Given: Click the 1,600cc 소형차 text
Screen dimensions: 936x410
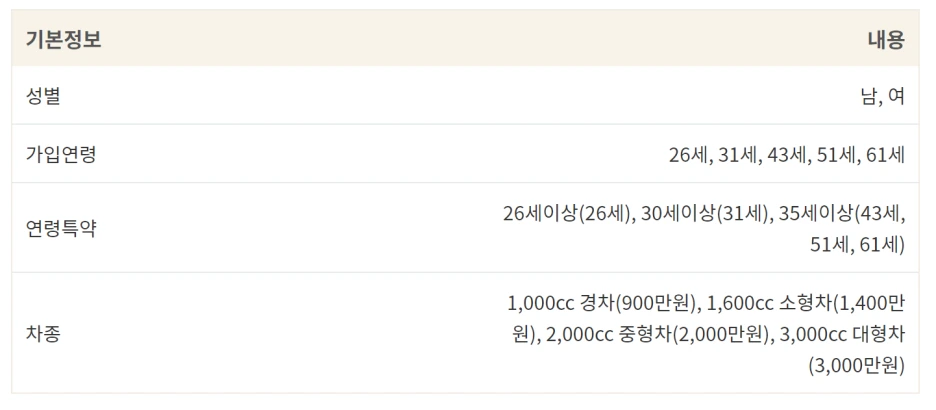Looking at the screenshot, I should tap(769, 304).
